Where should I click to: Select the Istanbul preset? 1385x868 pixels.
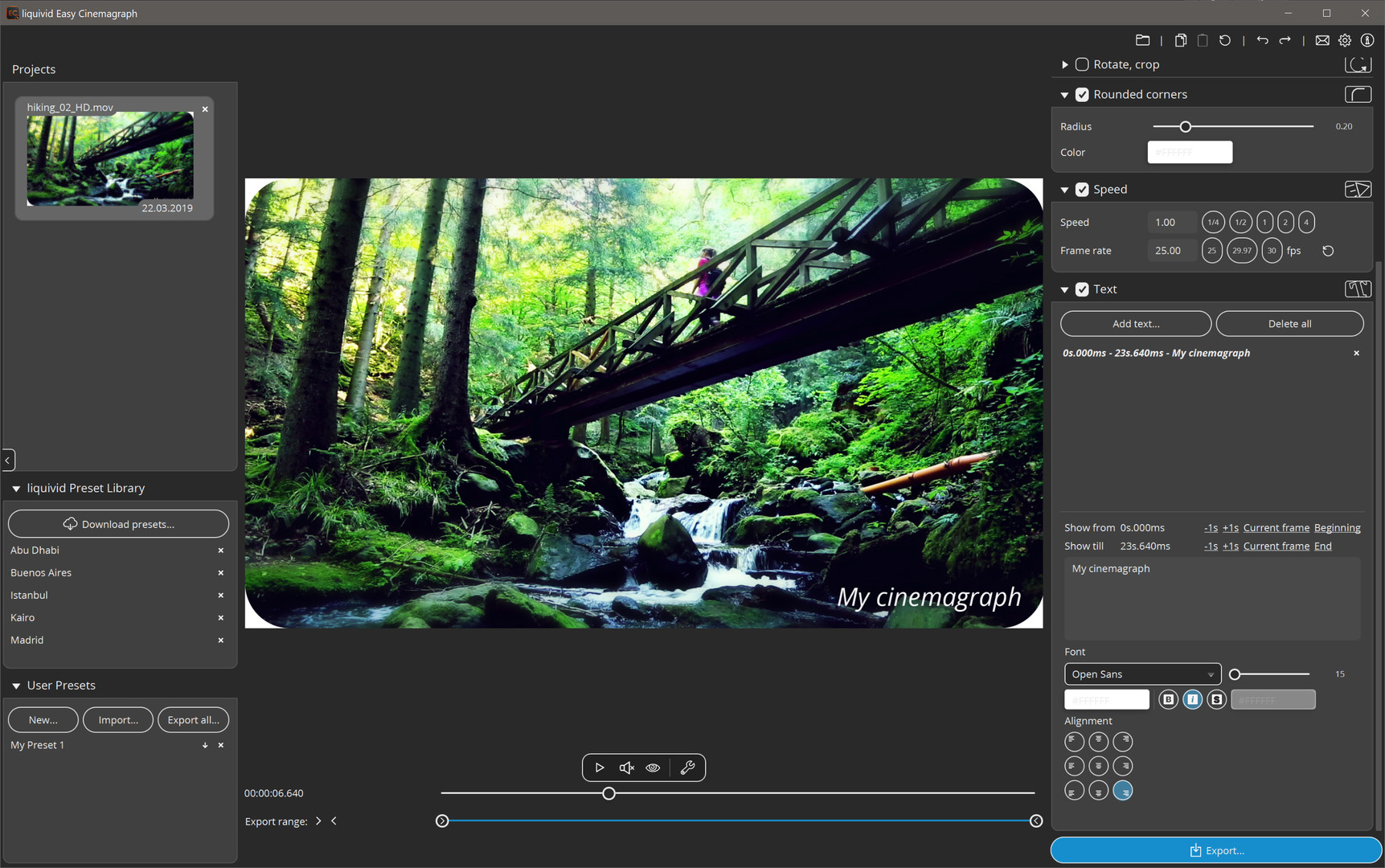point(30,596)
